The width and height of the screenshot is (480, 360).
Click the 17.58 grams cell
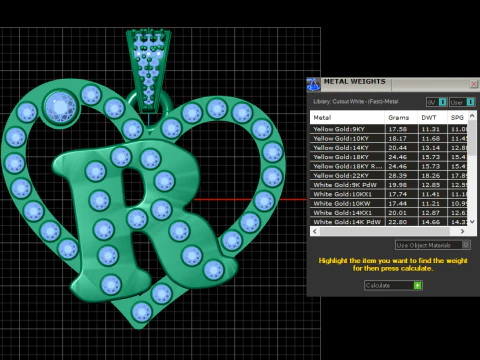[401, 129]
